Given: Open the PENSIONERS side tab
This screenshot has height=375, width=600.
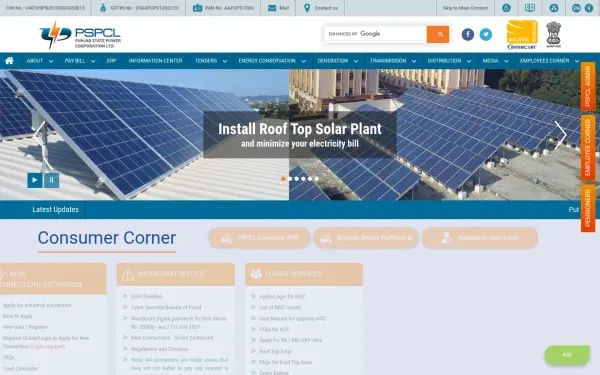Looking at the screenshot, I should pos(588,208).
